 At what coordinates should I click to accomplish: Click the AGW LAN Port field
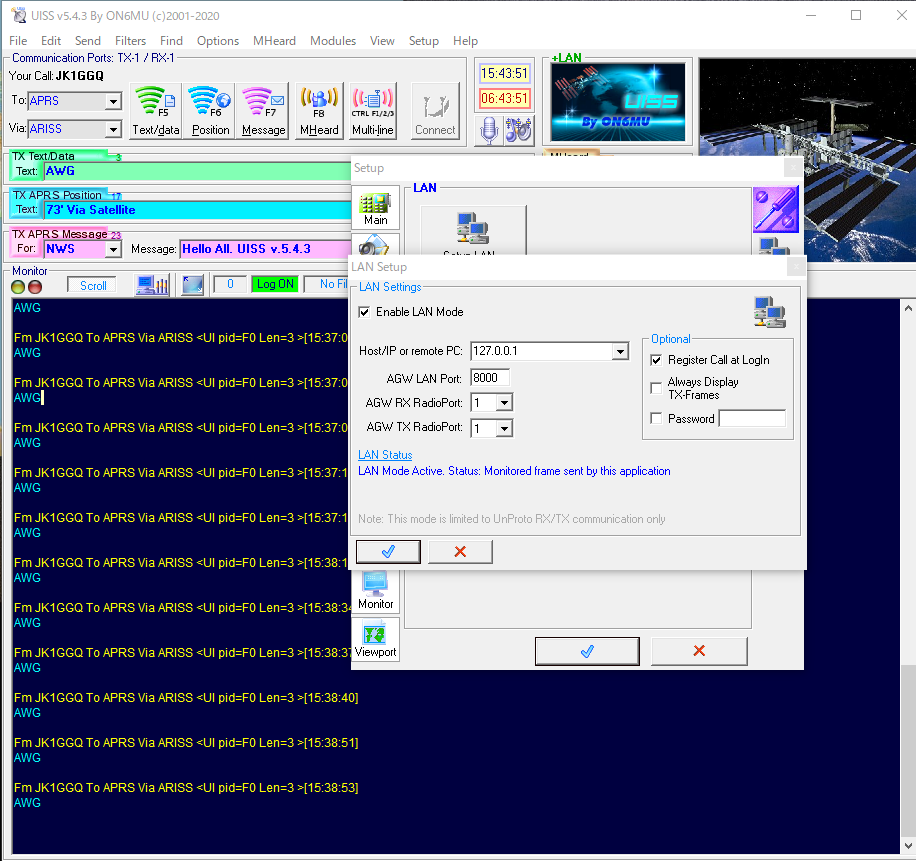[x=490, y=377]
